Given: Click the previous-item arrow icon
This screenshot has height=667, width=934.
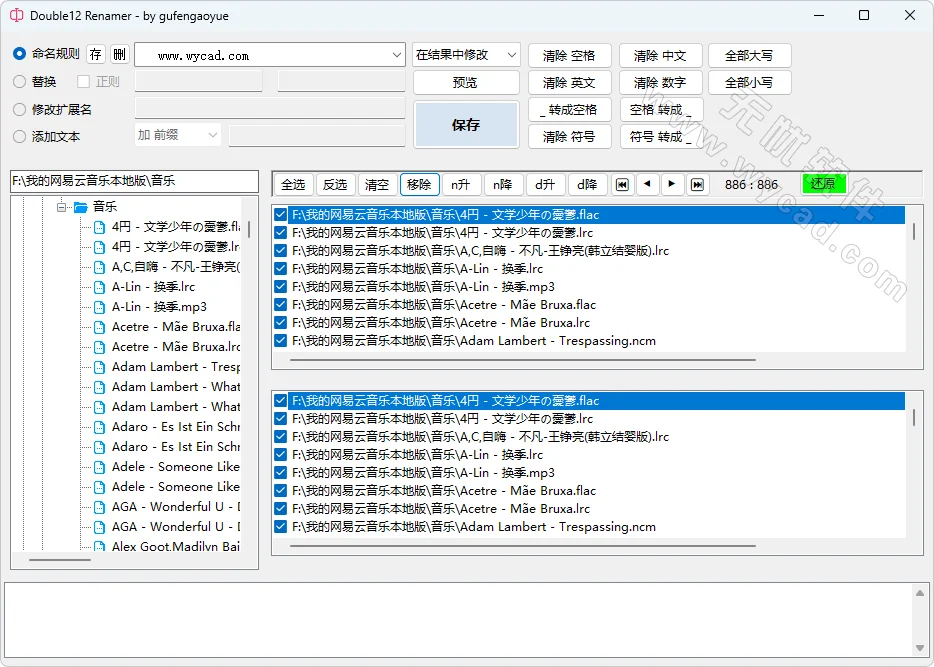Looking at the screenshot, I should coord(647,184).
